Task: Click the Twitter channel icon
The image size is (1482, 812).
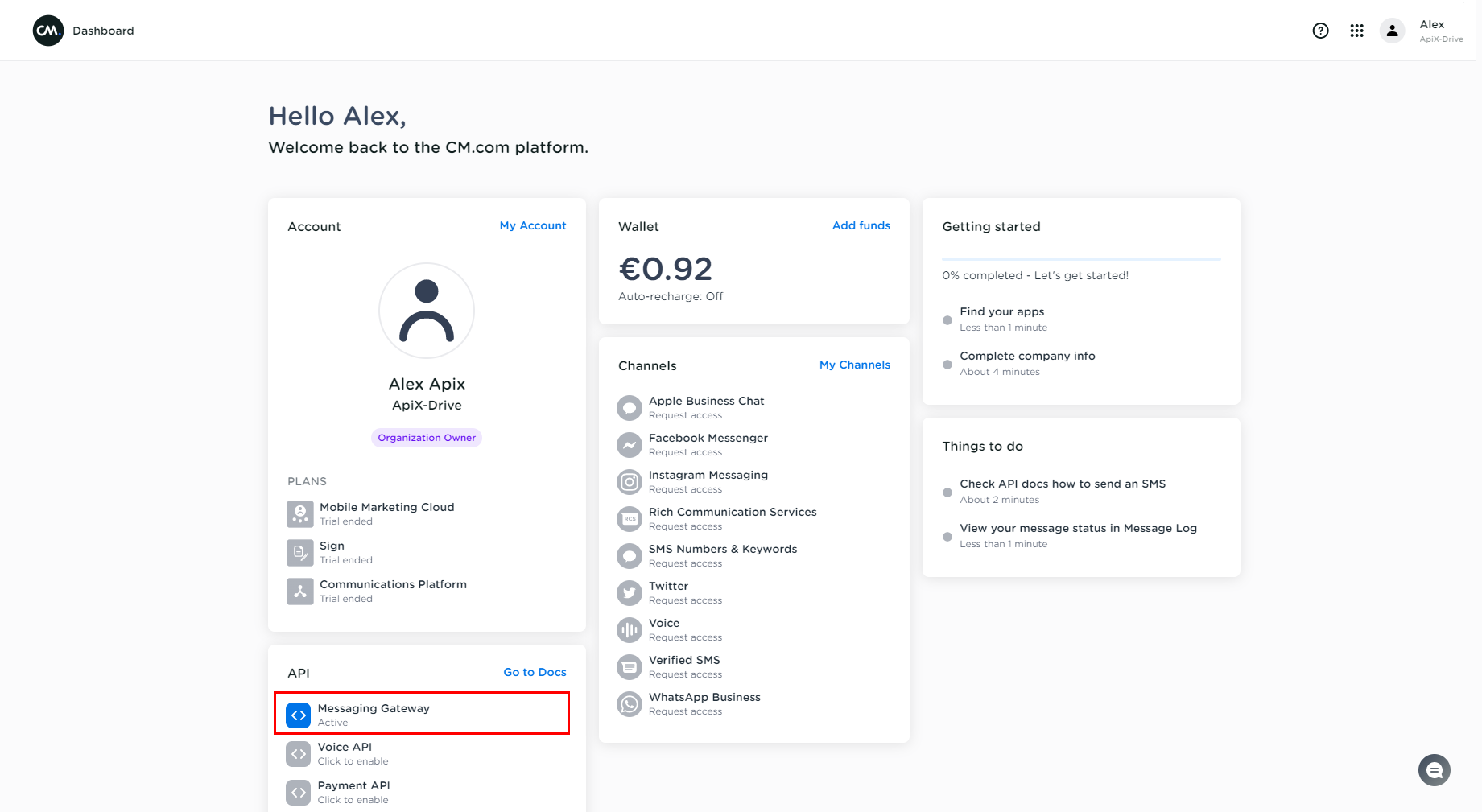Action: (629, 593)
